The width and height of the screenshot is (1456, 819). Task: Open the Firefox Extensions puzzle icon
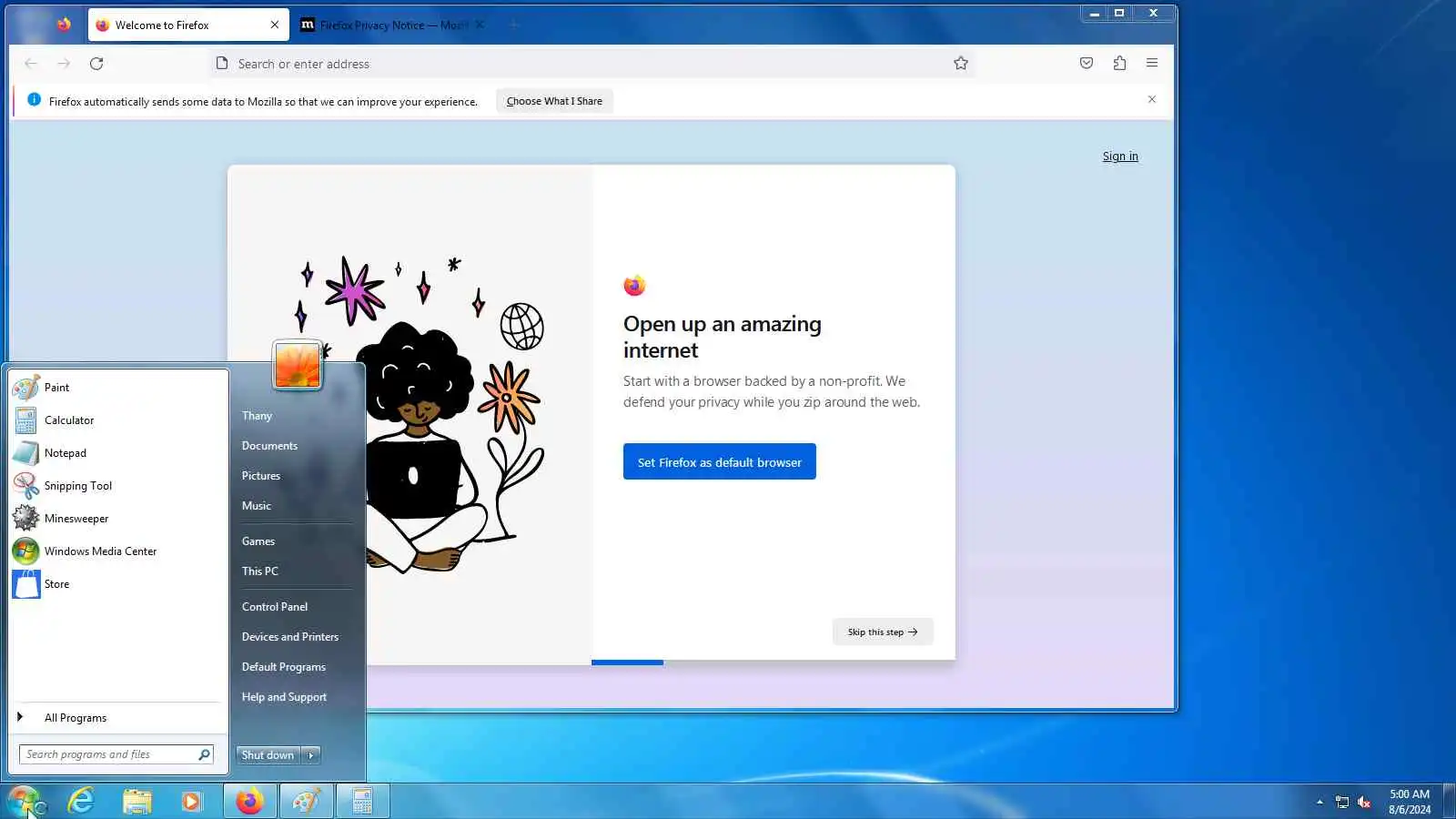pyautogui.click(x=1119, y=64)
